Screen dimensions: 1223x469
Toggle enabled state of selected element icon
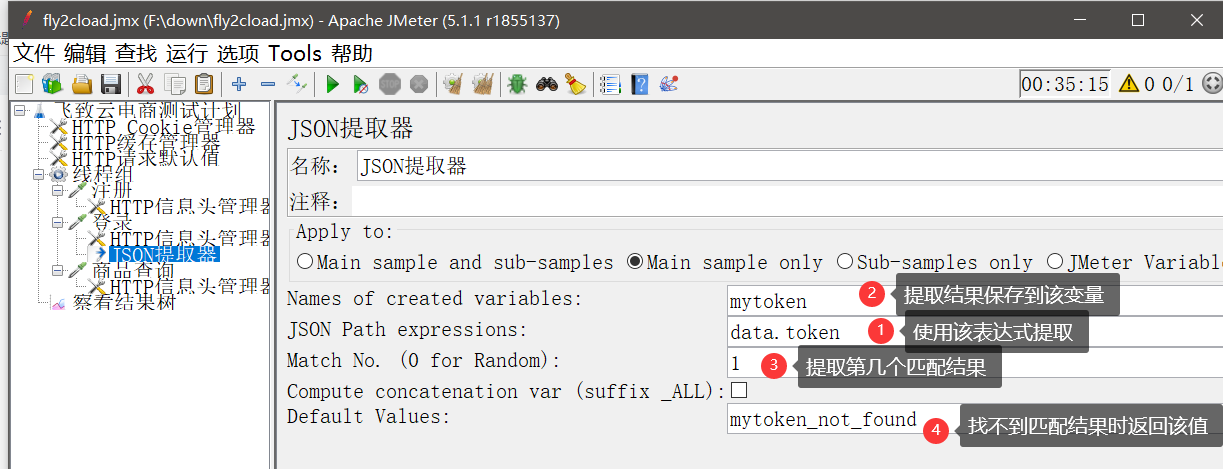tap(297, 84)
